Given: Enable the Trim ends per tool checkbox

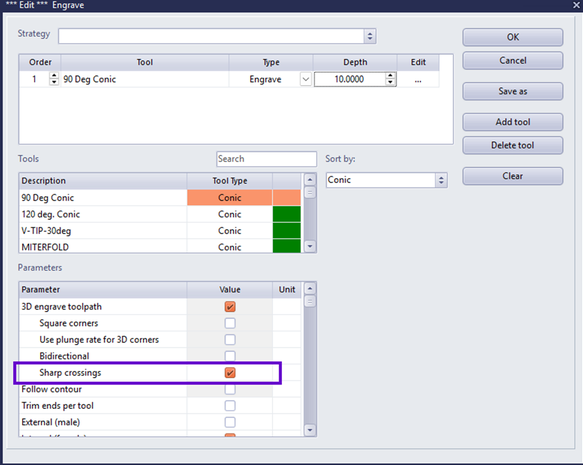Looking at the screenshot, I should click(x=230, y=406).
